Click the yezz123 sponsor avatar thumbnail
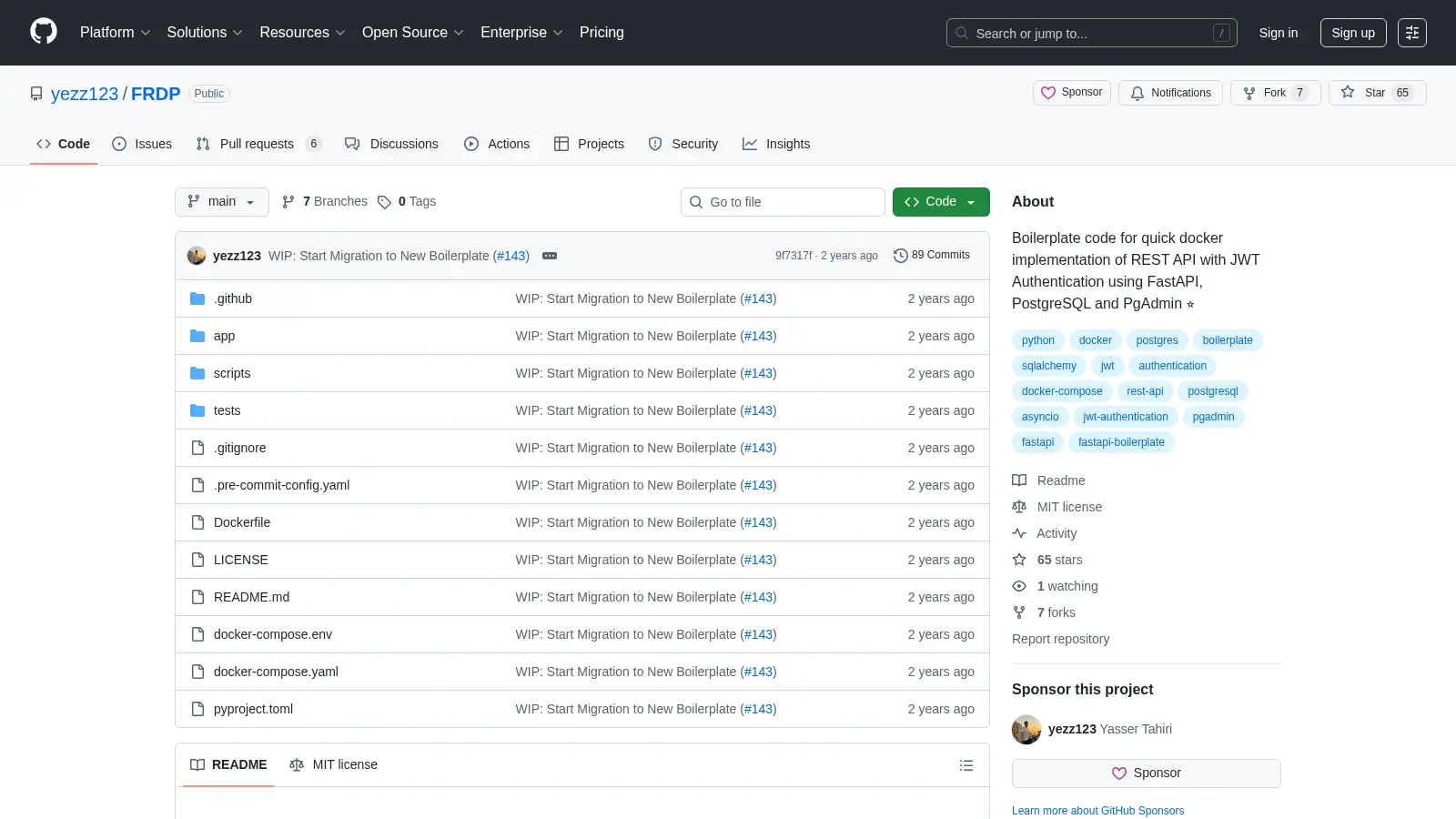This screenshot has height=819, width=1456. (x=1026, y=730)
